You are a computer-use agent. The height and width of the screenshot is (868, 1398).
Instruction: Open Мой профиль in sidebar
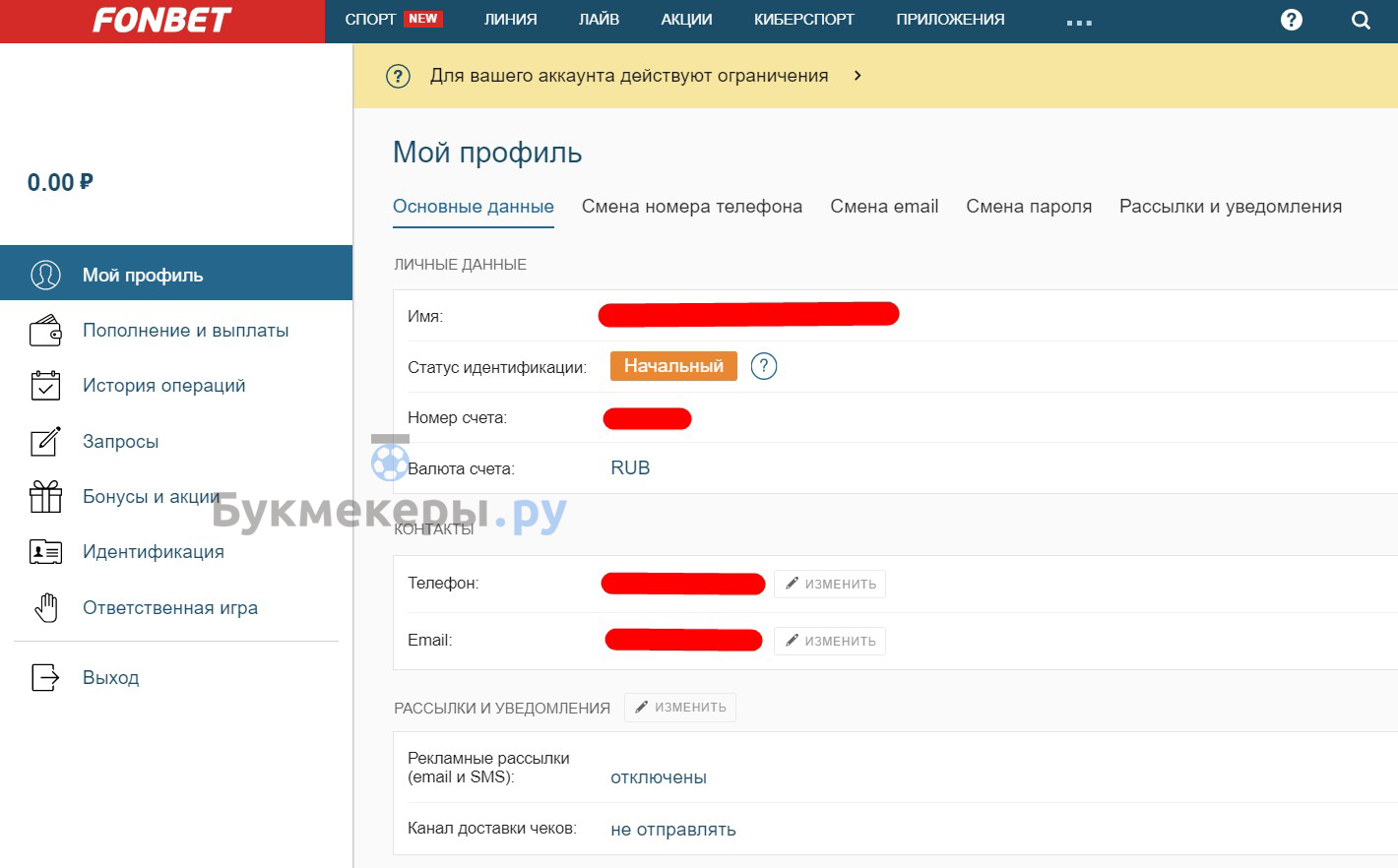tap(176, 273)
